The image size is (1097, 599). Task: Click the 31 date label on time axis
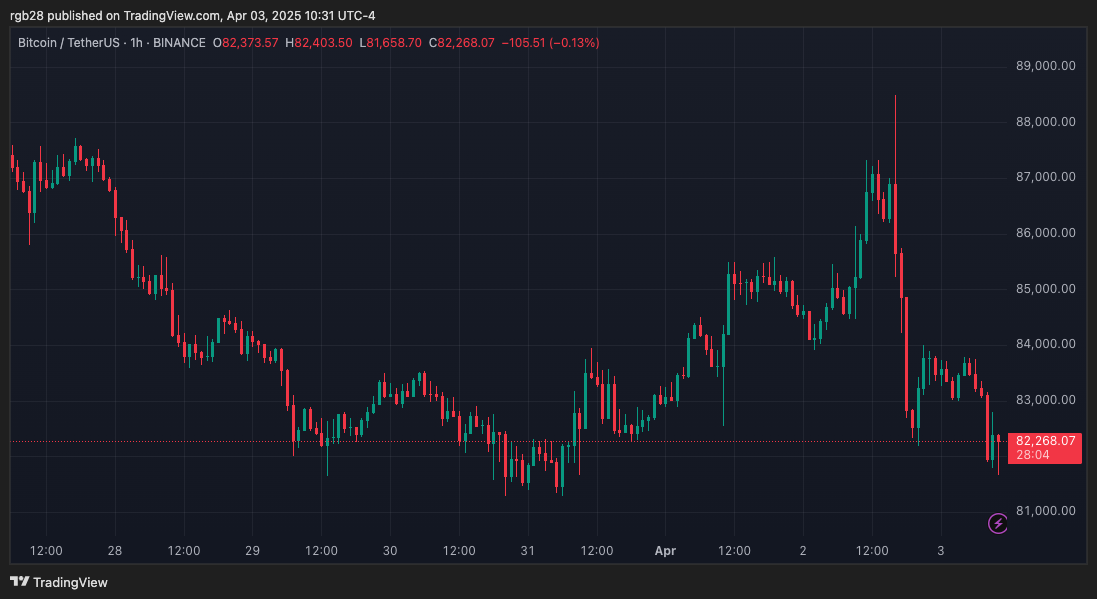(528, 550)
